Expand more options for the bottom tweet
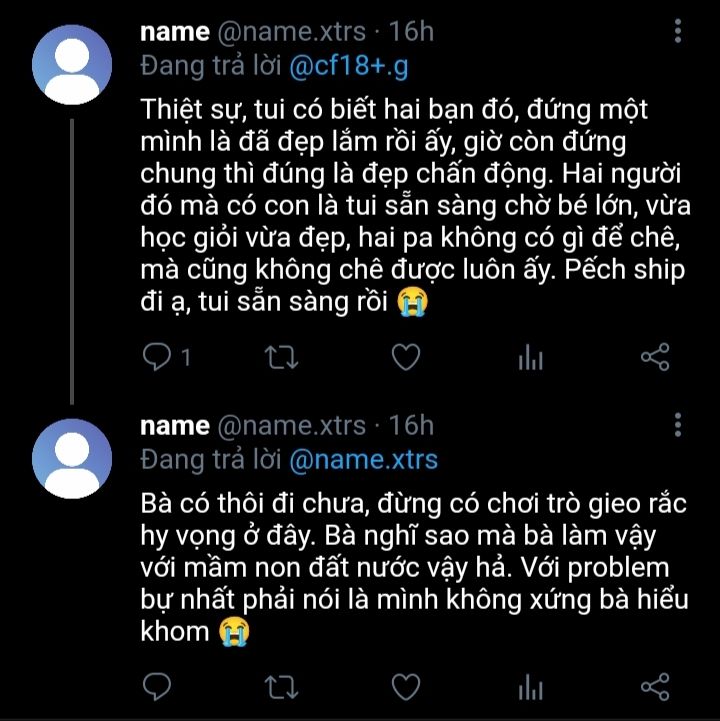This screenshot has height=721, width=720. 679,424
